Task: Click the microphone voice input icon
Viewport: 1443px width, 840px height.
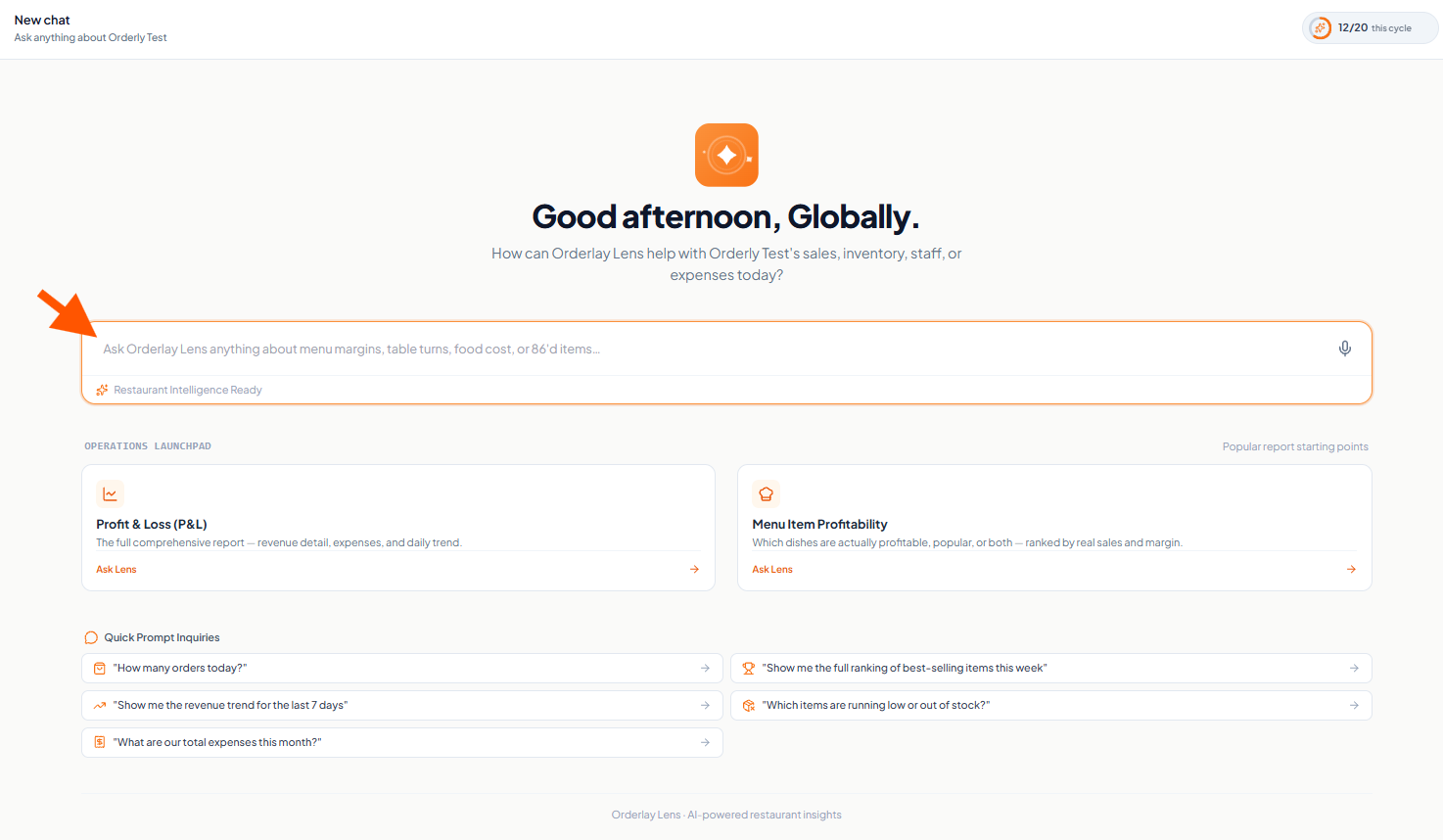Action: [1345, 349]
